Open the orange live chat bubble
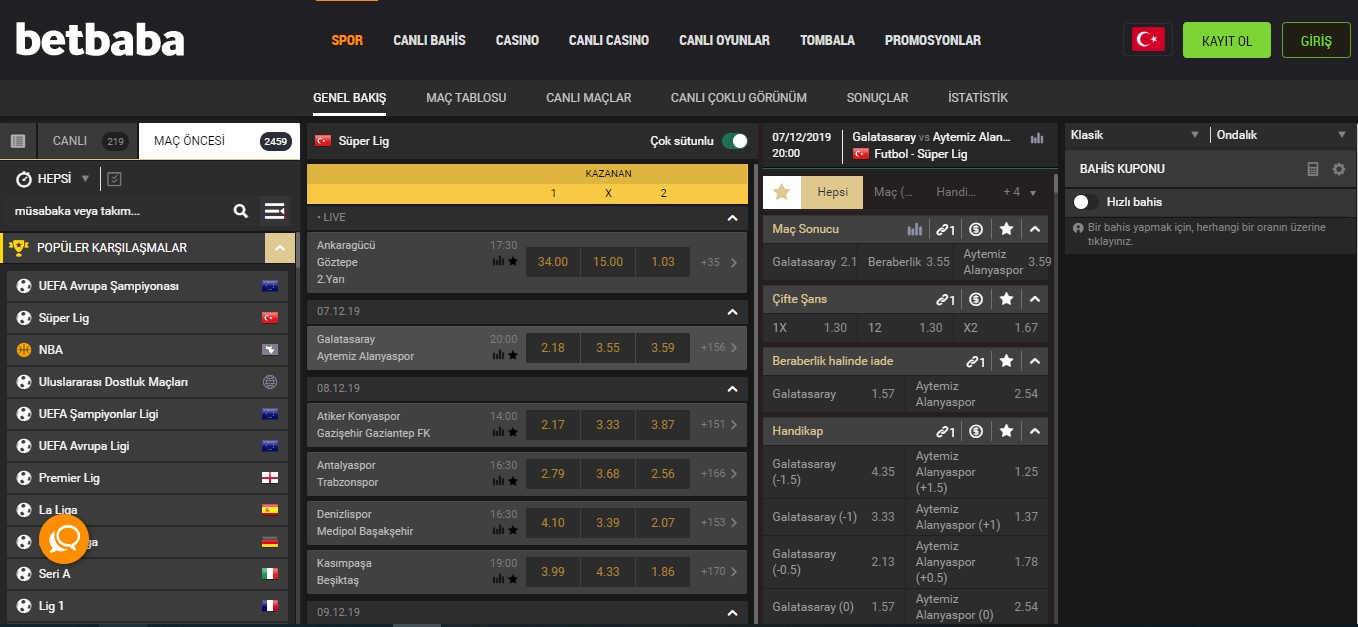 [x=64, y=540]
